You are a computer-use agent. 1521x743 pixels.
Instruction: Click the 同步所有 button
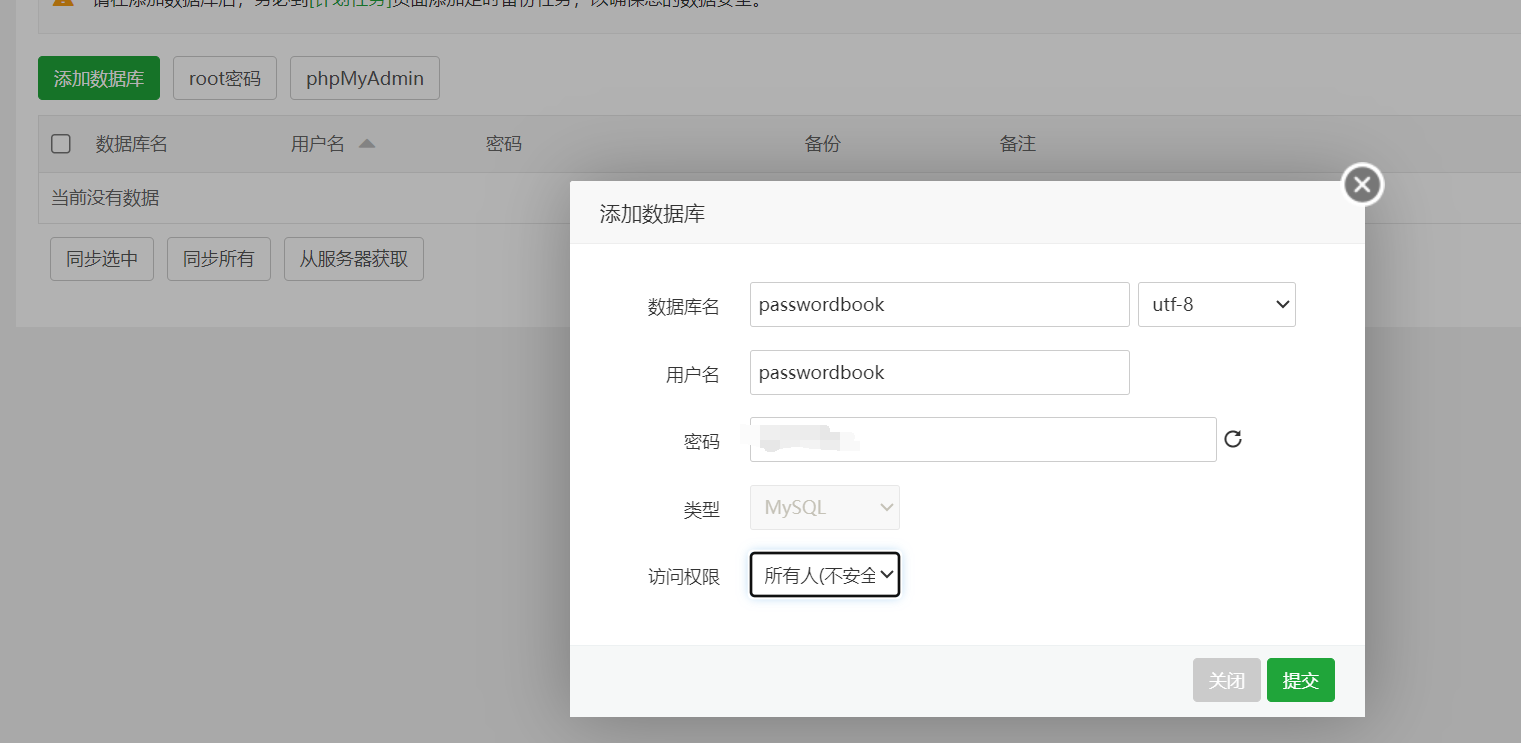click(x=219, y=259)
